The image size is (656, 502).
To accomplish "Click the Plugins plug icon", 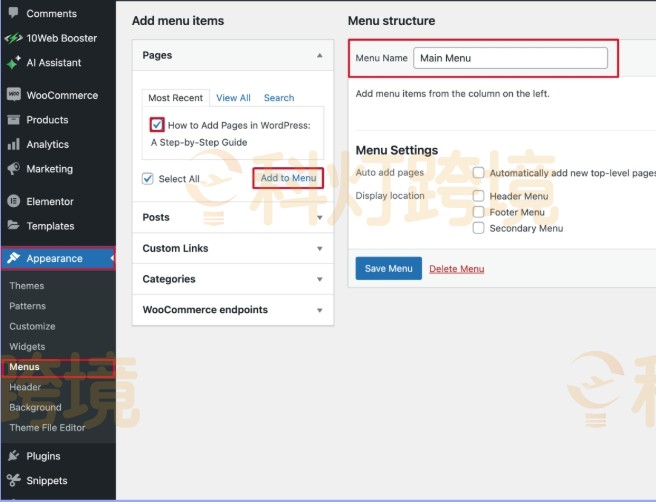I will [13, 456].
